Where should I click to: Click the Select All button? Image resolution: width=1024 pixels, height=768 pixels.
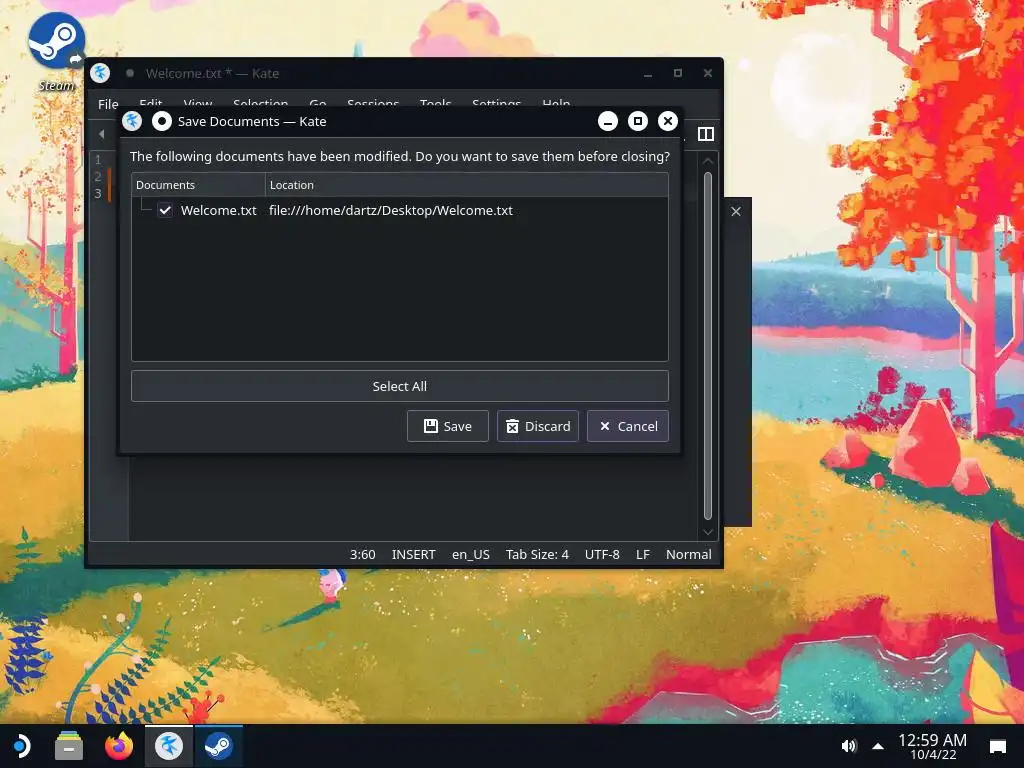click(x=400, y=386)
